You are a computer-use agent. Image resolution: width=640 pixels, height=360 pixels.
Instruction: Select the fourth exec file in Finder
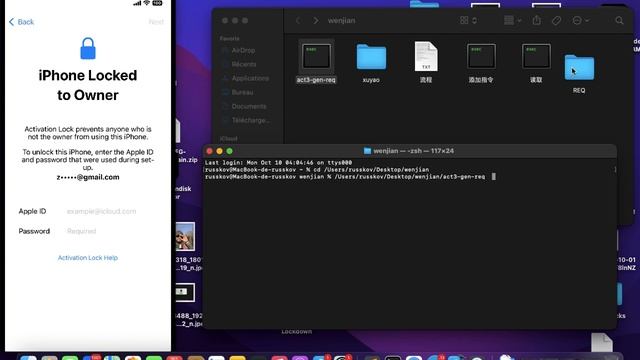(x=481, y=62)
